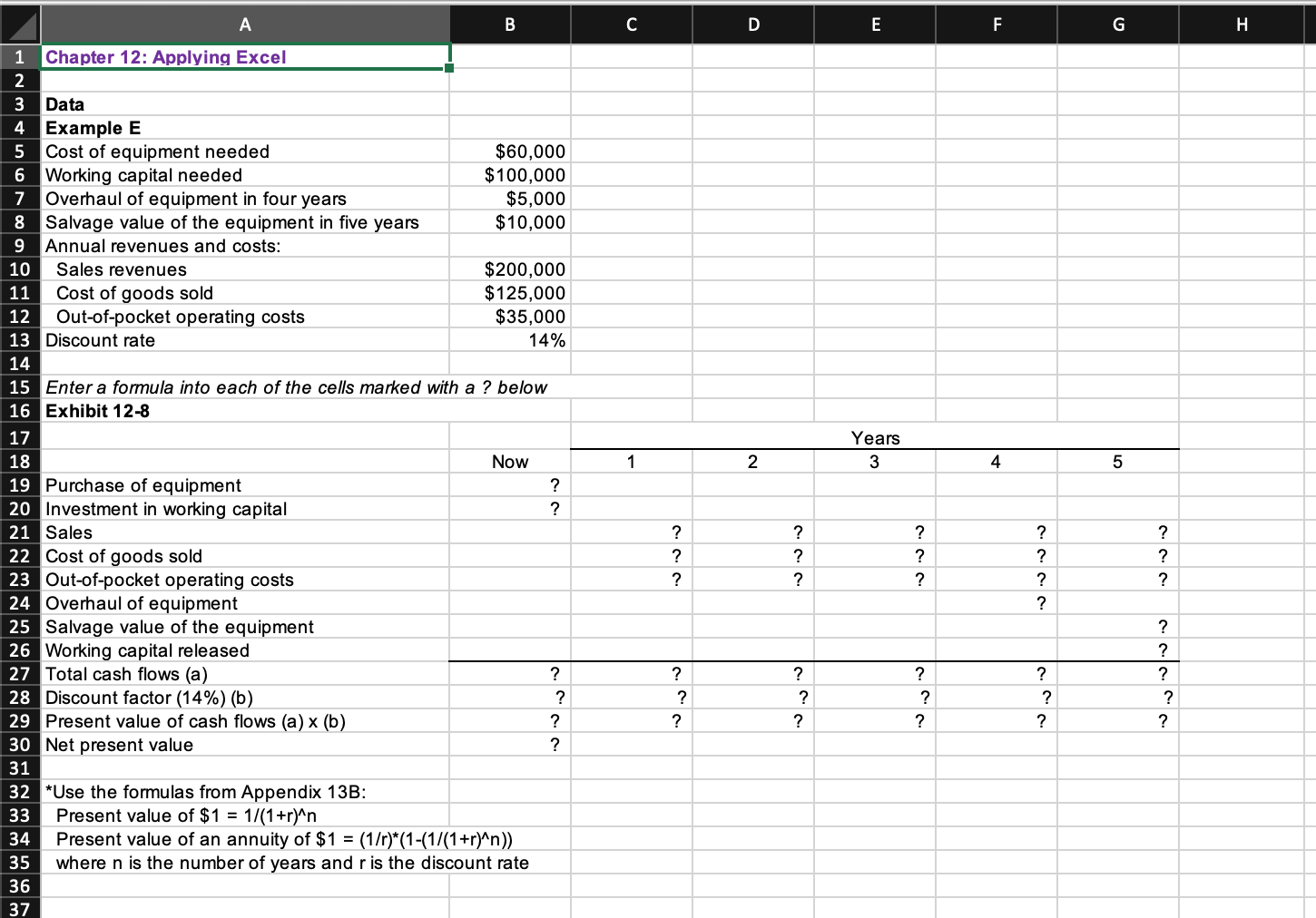1316x918 pixels.
Task: Click the Present value of $1 formula cell
Action: tap(245, 815)
